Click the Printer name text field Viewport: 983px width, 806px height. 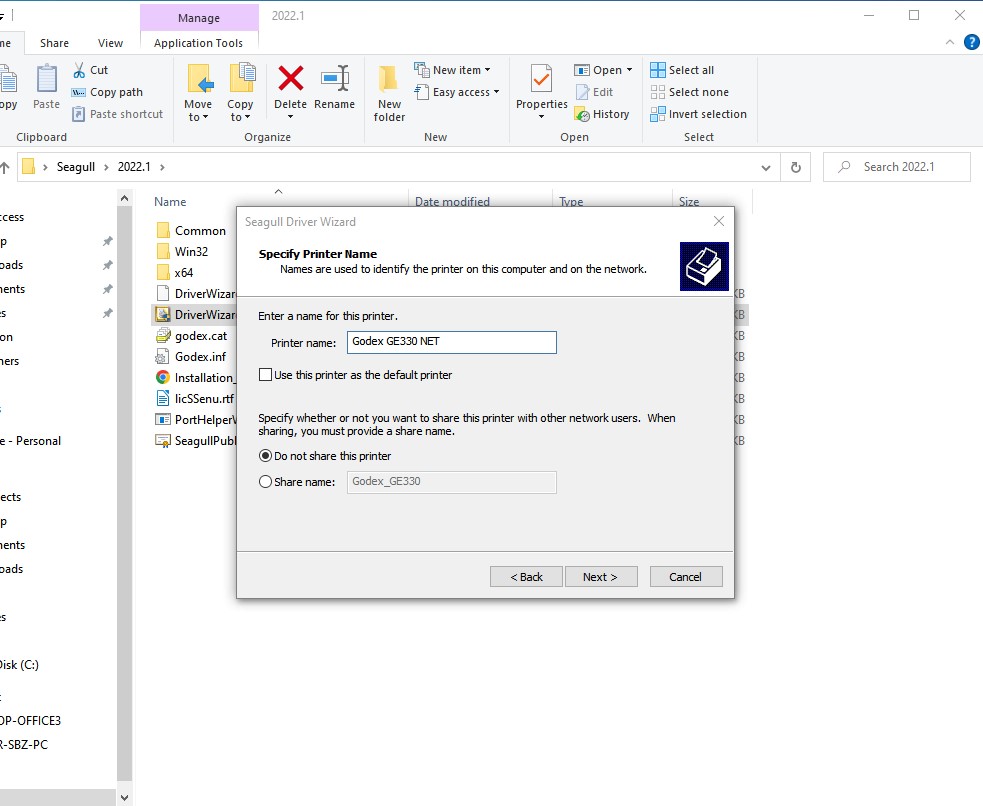[x=452, y=342]
